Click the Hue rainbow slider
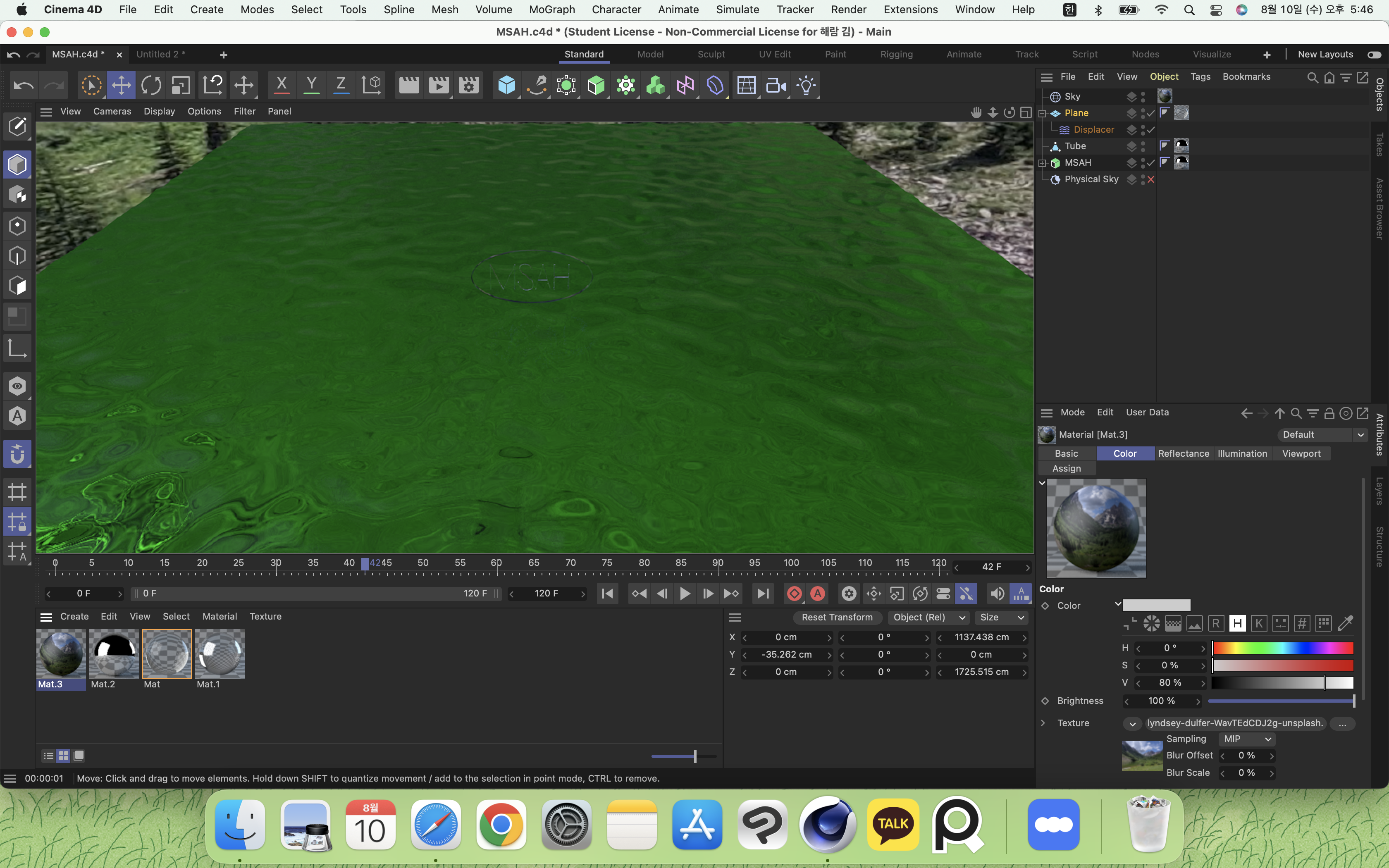1389x868 pixels. click(1283, 648)
